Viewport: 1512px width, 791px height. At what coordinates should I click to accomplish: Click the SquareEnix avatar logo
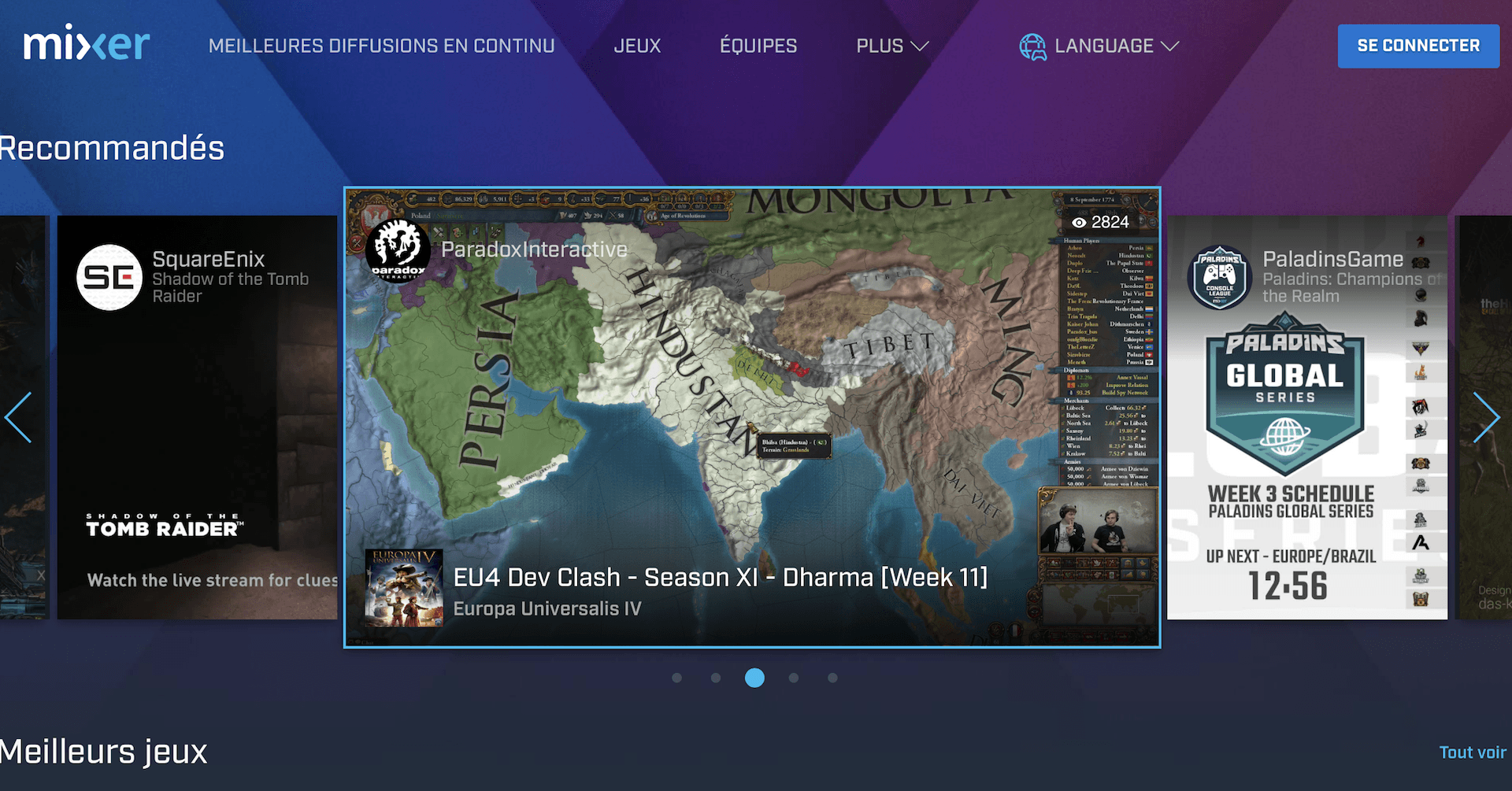click(x=109, y=277)
